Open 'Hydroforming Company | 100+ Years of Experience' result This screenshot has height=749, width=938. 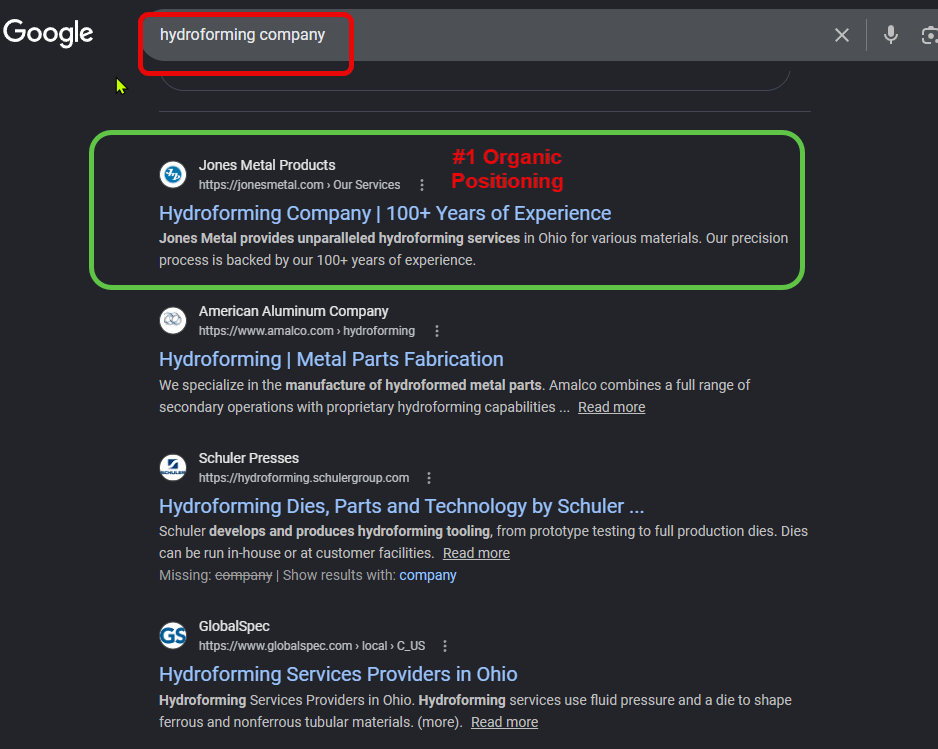pos(385,213)
